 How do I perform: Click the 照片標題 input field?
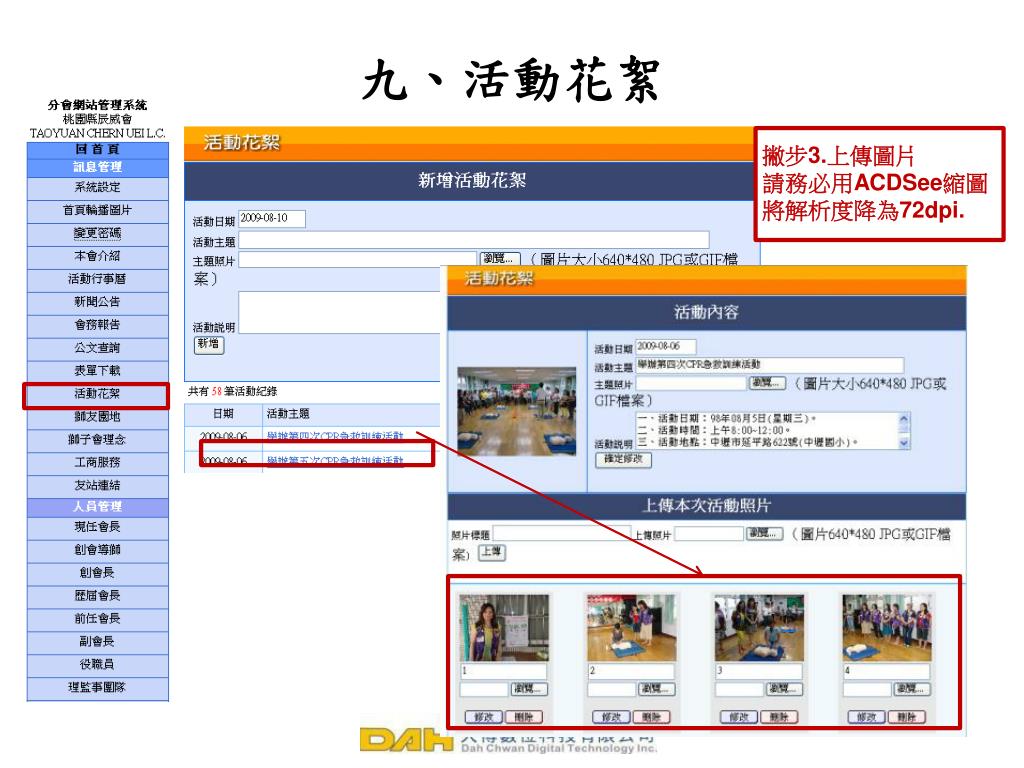pos(561,534)
